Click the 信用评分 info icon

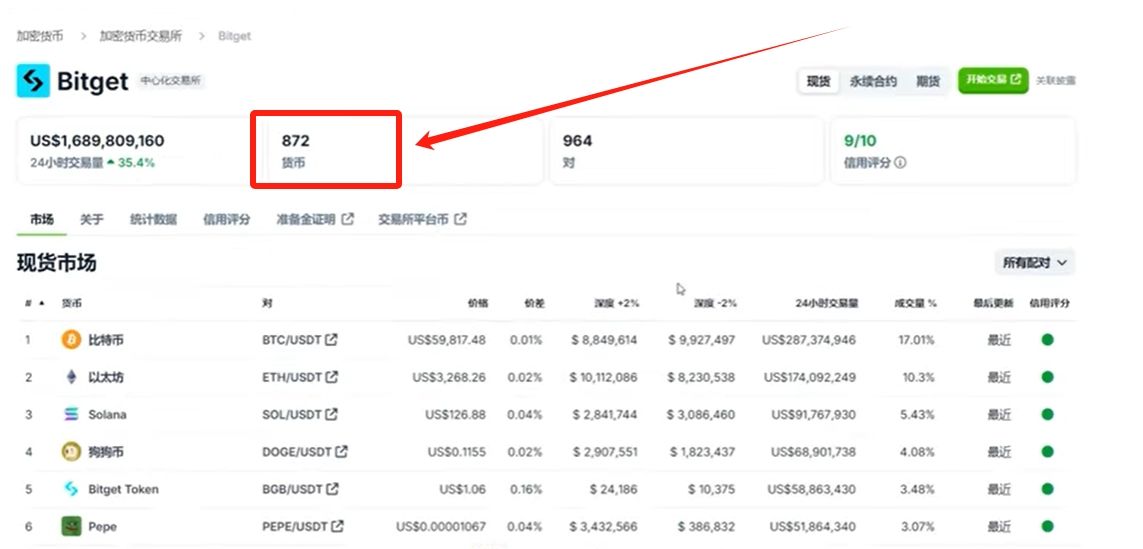[x=900, y=163]
